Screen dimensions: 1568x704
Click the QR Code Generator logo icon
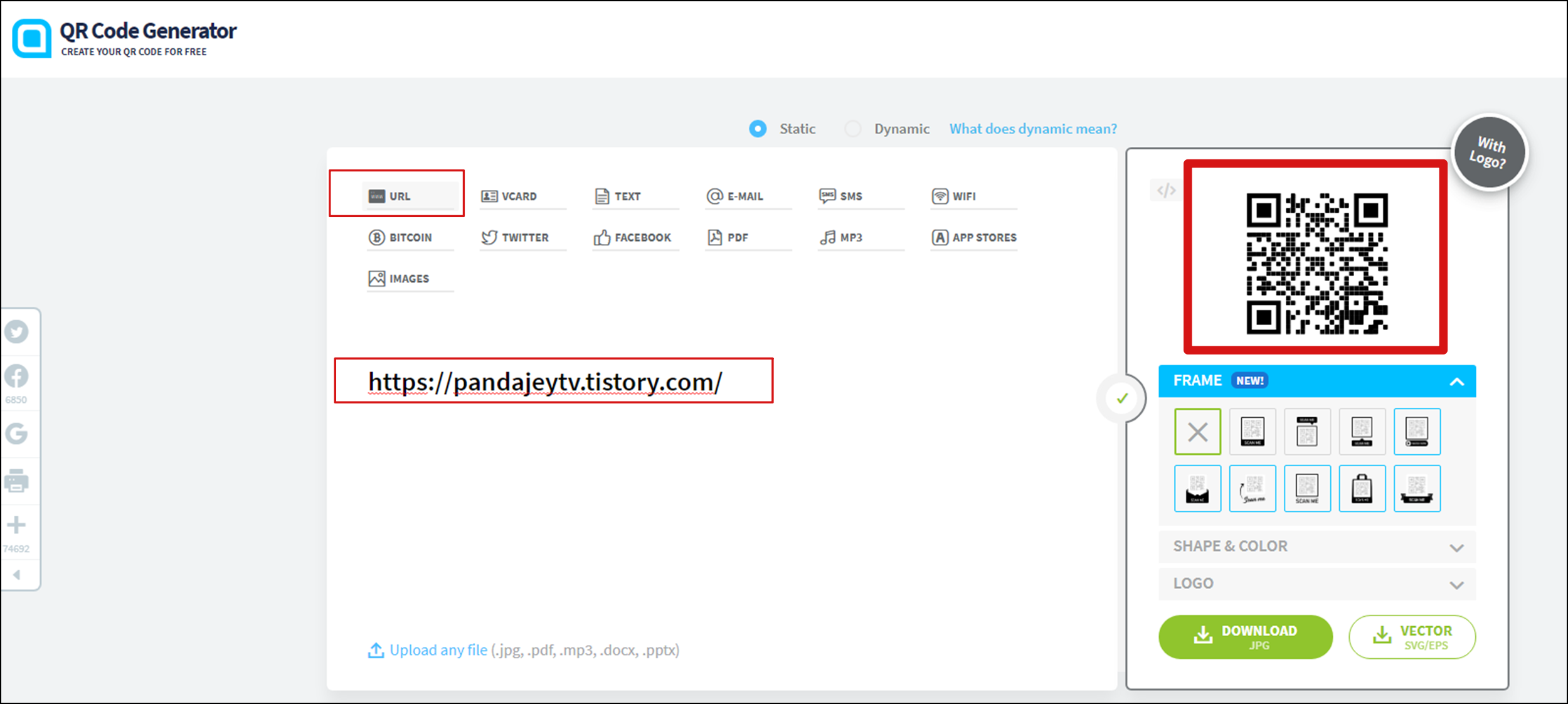click(x=31, y=38)
